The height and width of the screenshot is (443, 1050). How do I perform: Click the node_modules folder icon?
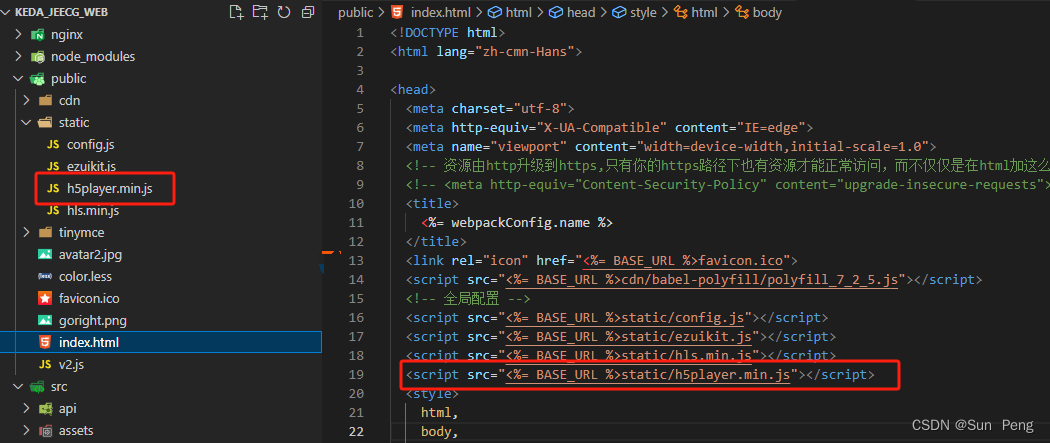(x=37, y=57)
